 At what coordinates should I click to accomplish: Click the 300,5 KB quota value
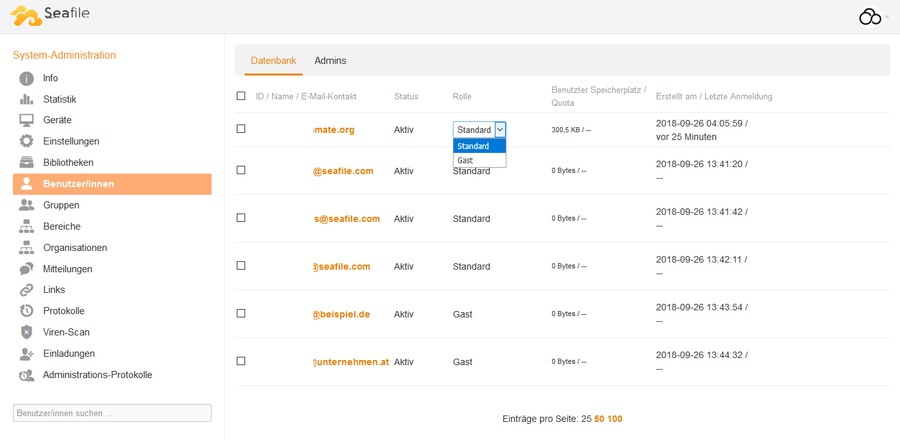pos(571,130)
